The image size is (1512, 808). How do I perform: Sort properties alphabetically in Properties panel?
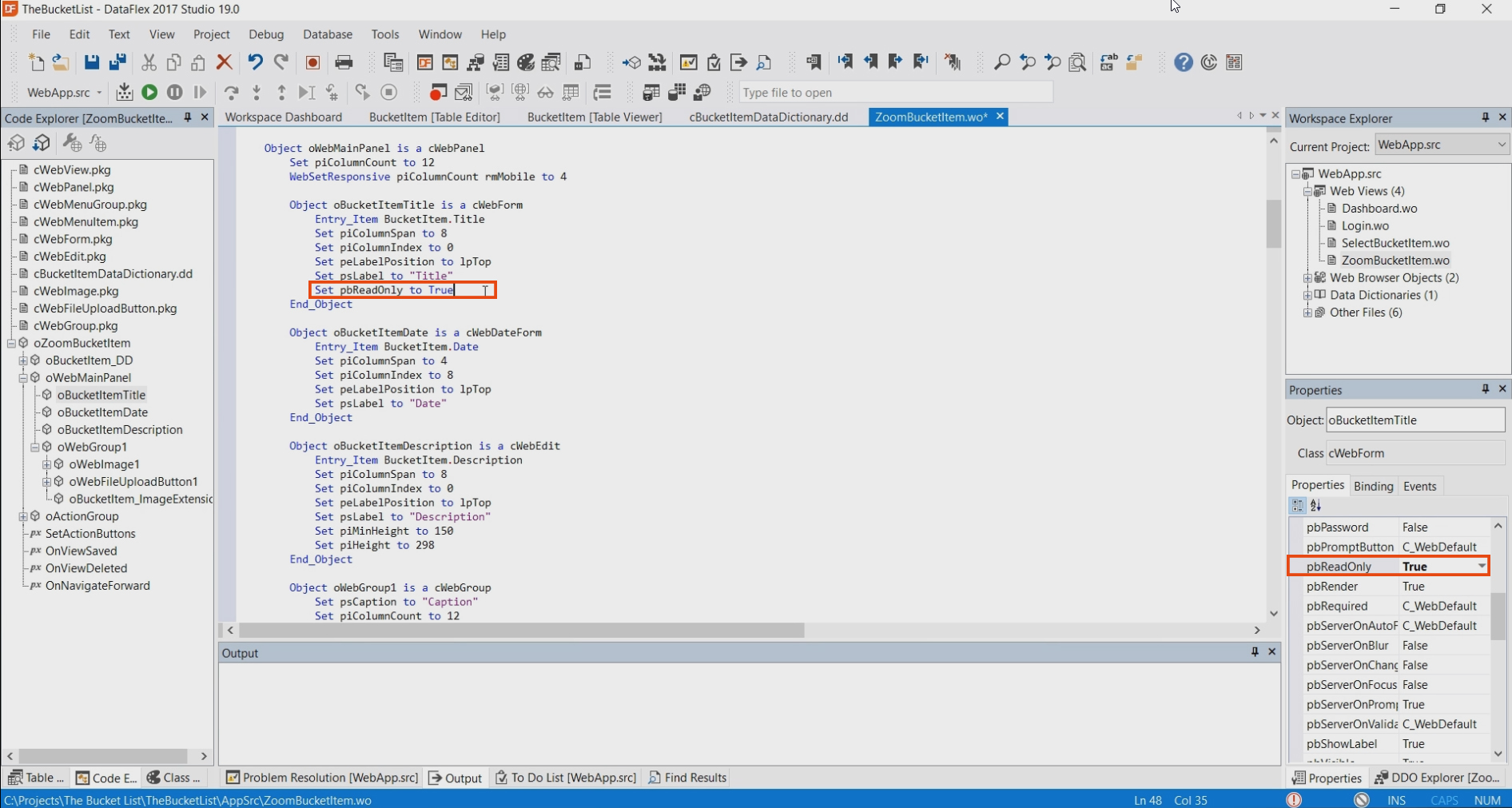pyautogui.click(x=1316, y=506)
